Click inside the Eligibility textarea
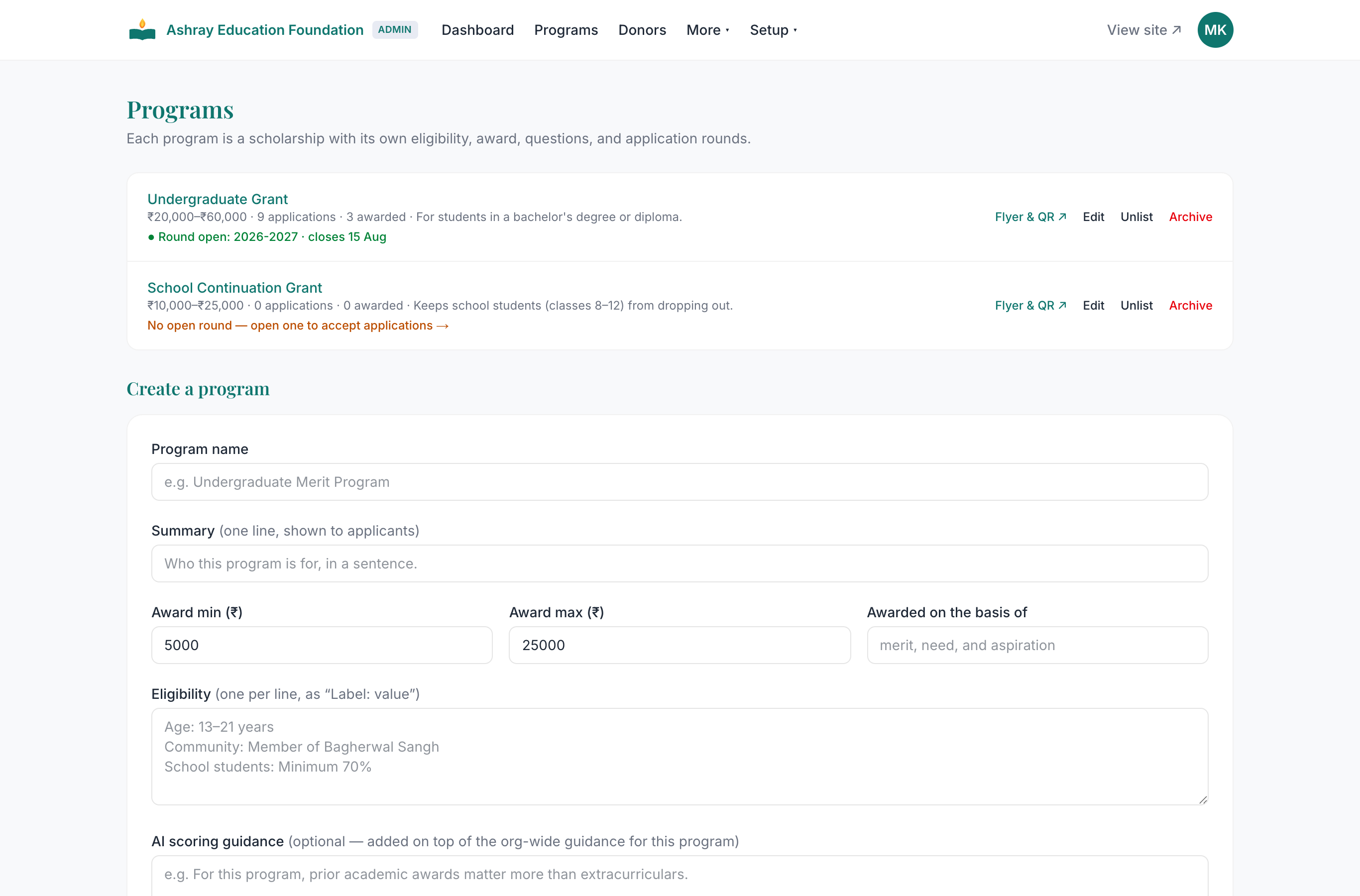The height and width of the screenshot is (896, 1360). click(x=680, y=757)
